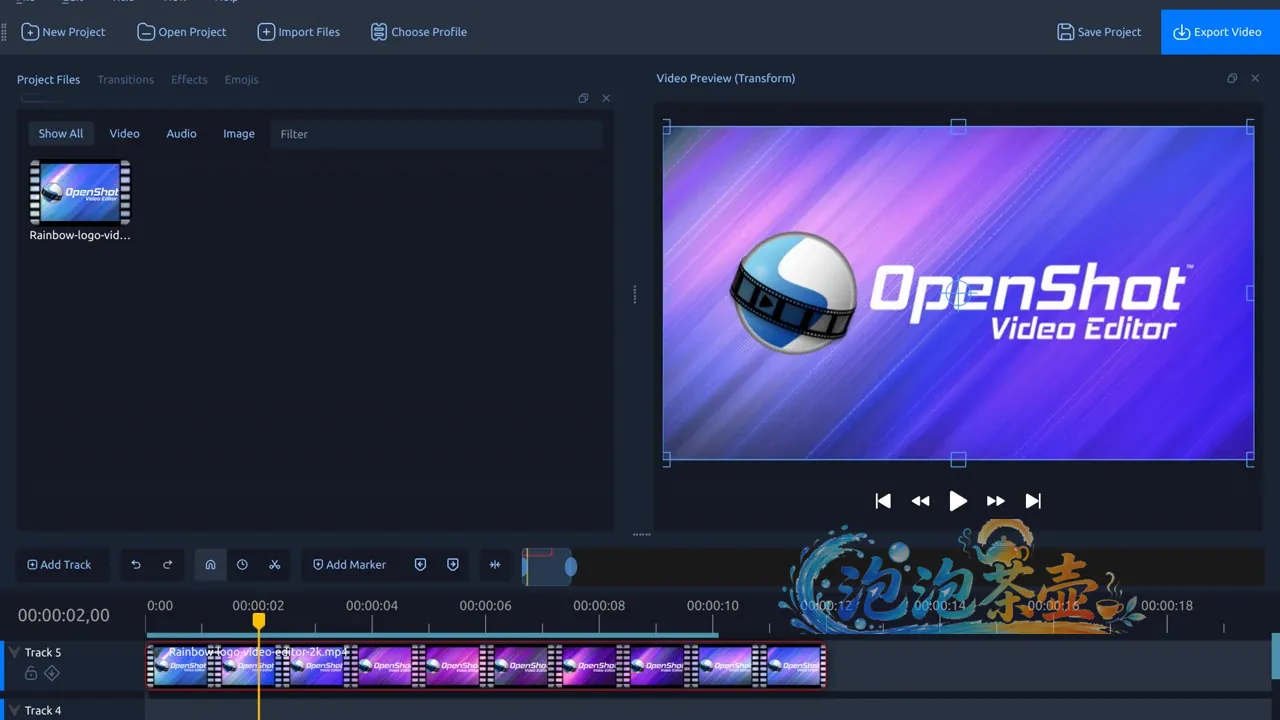This screenshot has width=1280, height=720.
Task: Click Save Project
Action: [1099, 32]
